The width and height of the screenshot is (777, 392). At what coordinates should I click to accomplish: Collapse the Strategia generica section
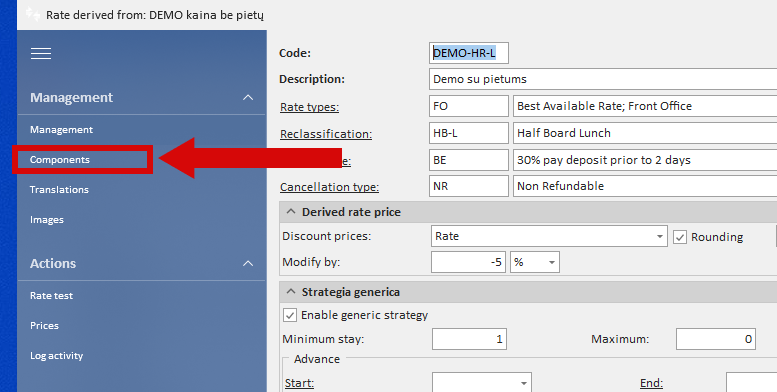click(x=291, y=292)
